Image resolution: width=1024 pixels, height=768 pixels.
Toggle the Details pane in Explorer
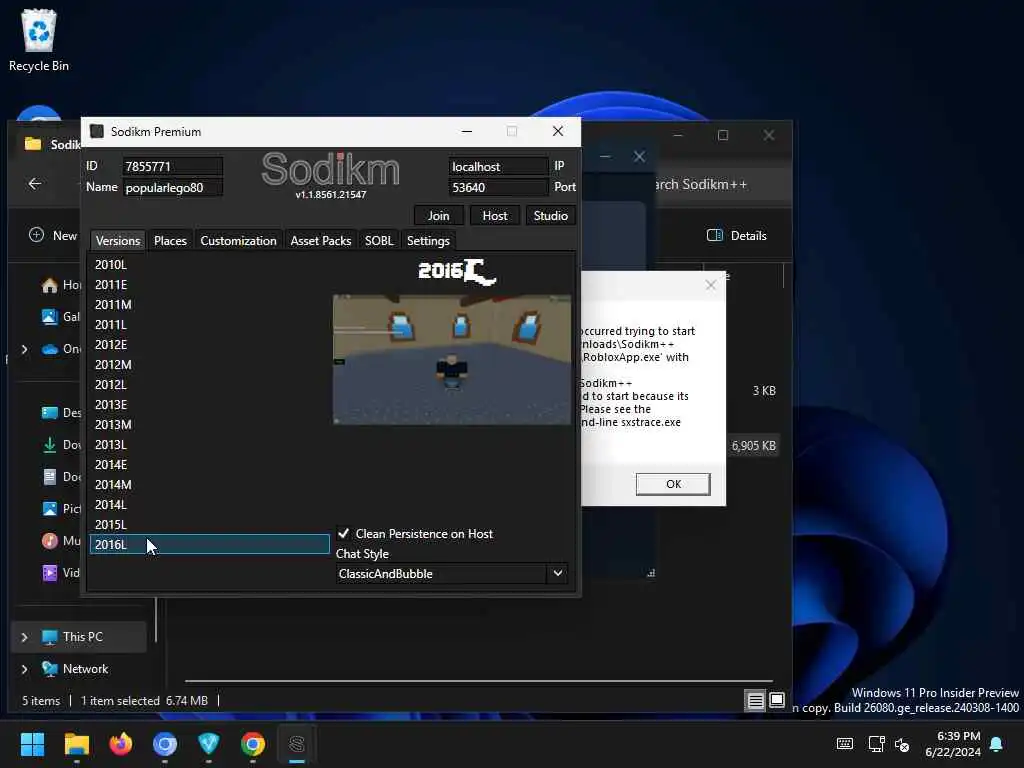click(737, 235)
